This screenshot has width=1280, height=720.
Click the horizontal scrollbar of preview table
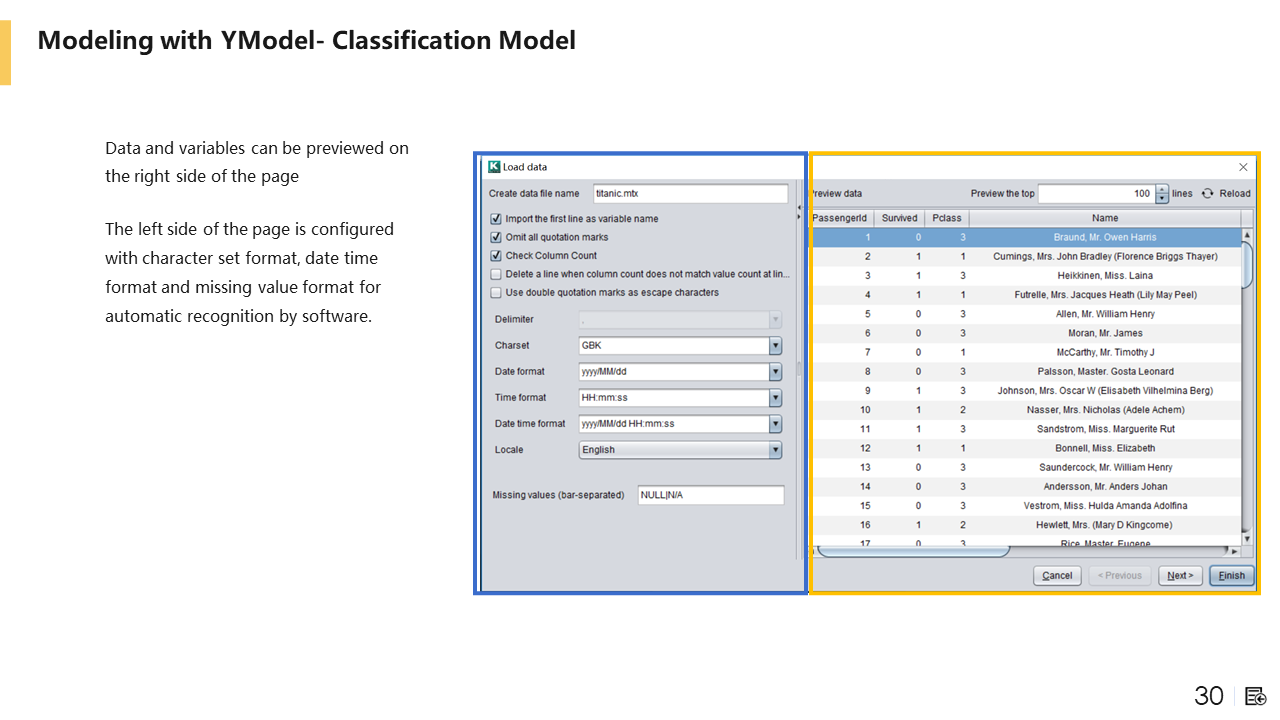click(x=912, y=551)
